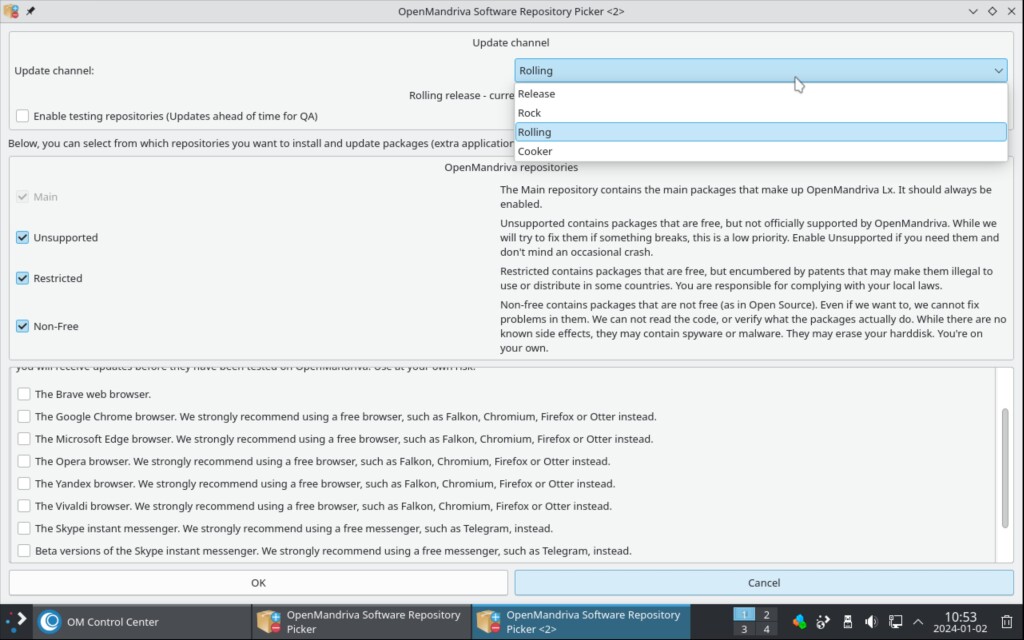Enable the Brave web browser repository
1024x640 pixels.
coord(24,394)
